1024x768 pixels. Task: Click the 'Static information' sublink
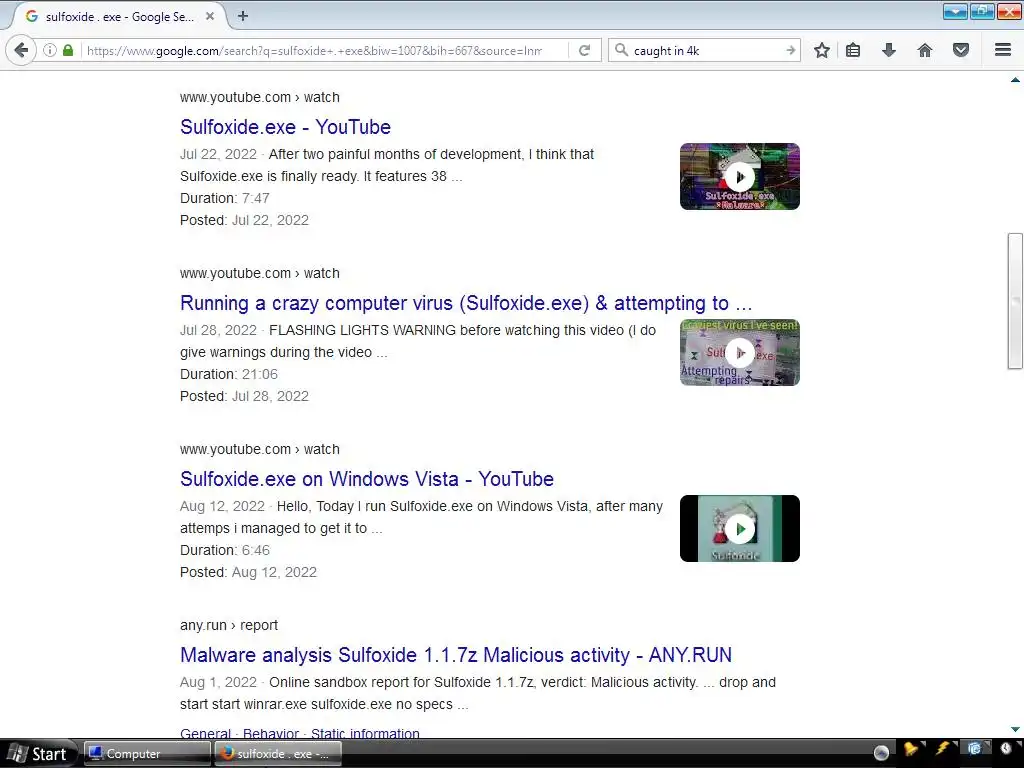click(365, 733)
